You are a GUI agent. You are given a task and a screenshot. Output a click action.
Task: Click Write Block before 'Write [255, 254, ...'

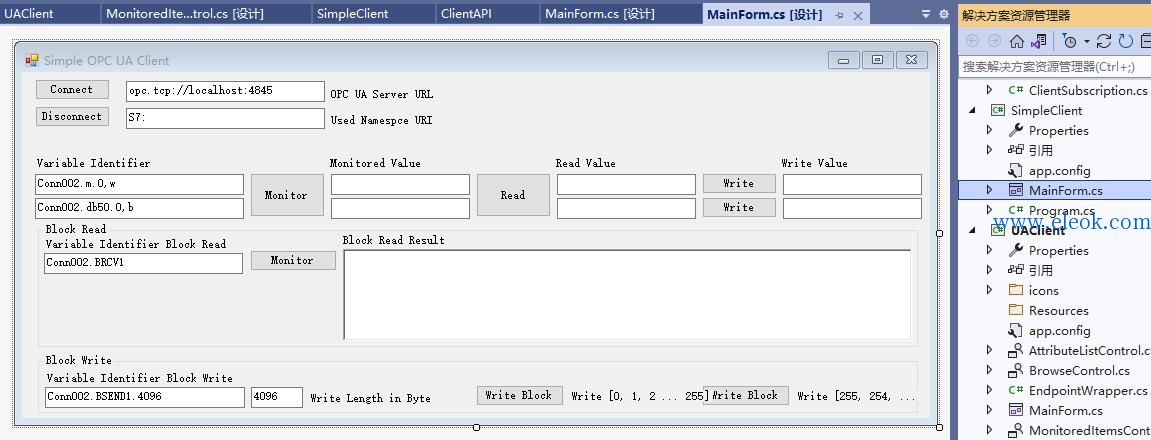pyautogui.click(x=746, y=395)
